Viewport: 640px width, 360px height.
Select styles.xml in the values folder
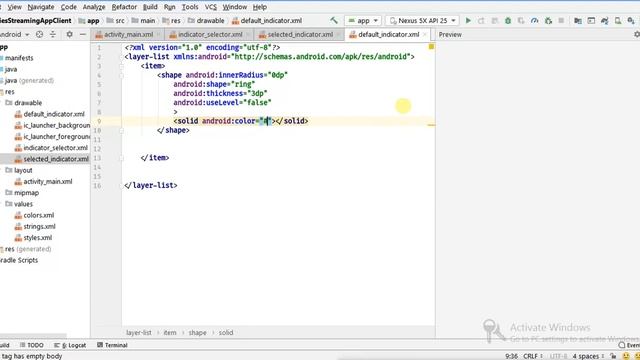[x=33, y=238]
